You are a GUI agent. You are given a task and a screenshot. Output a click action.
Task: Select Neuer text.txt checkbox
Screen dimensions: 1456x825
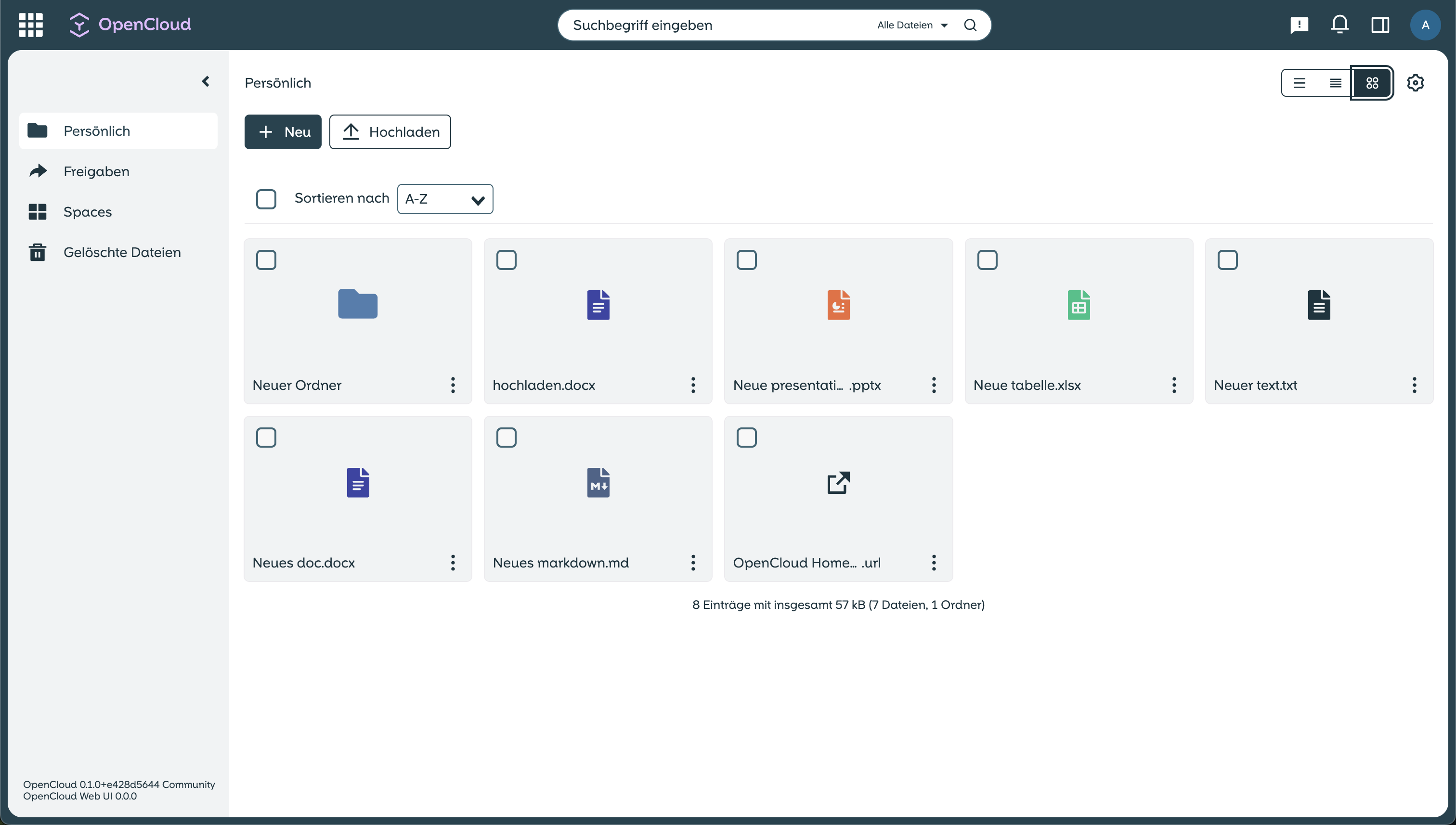coord(1227,260)
